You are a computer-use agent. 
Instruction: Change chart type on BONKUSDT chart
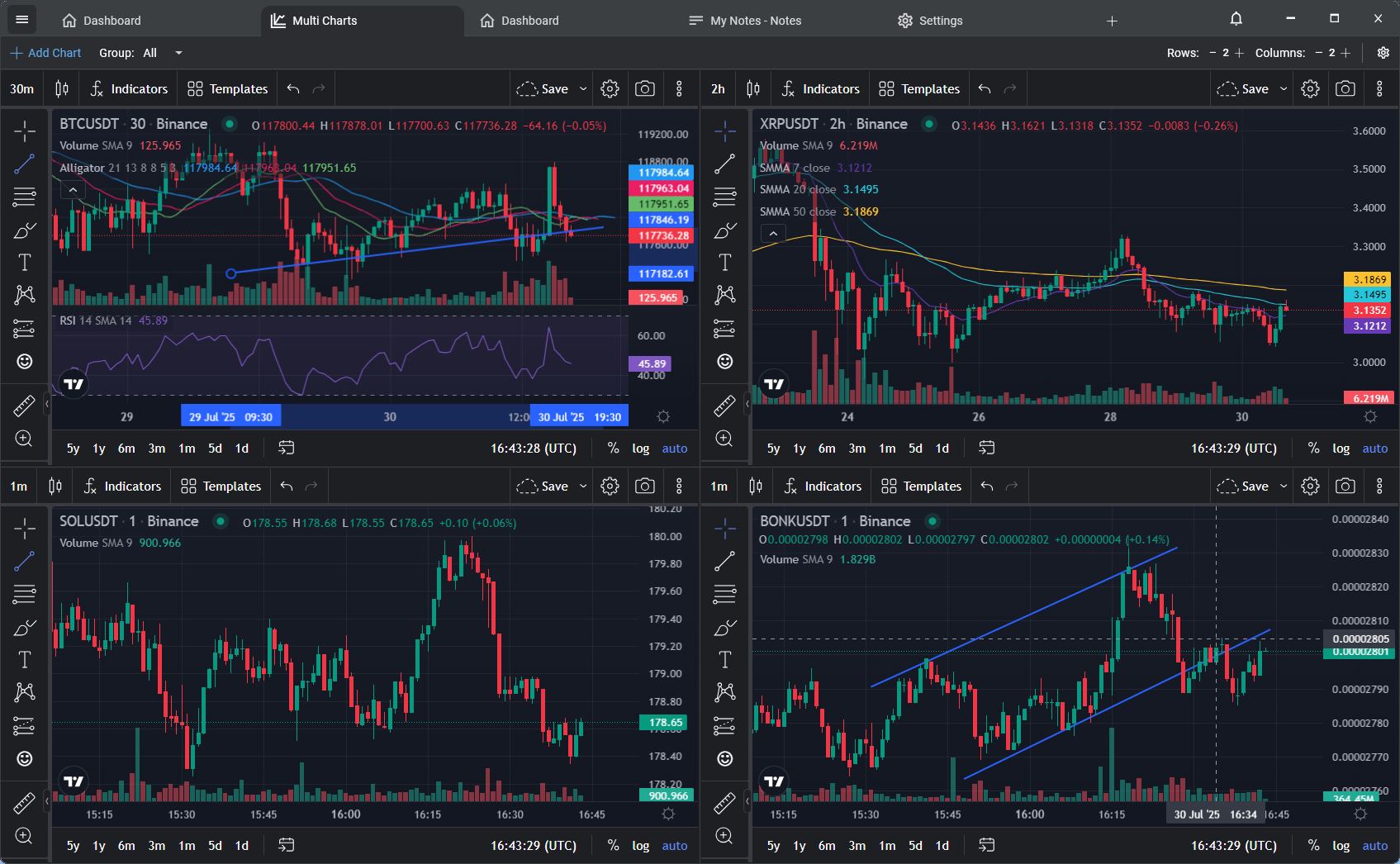click(x=755, y=486)
